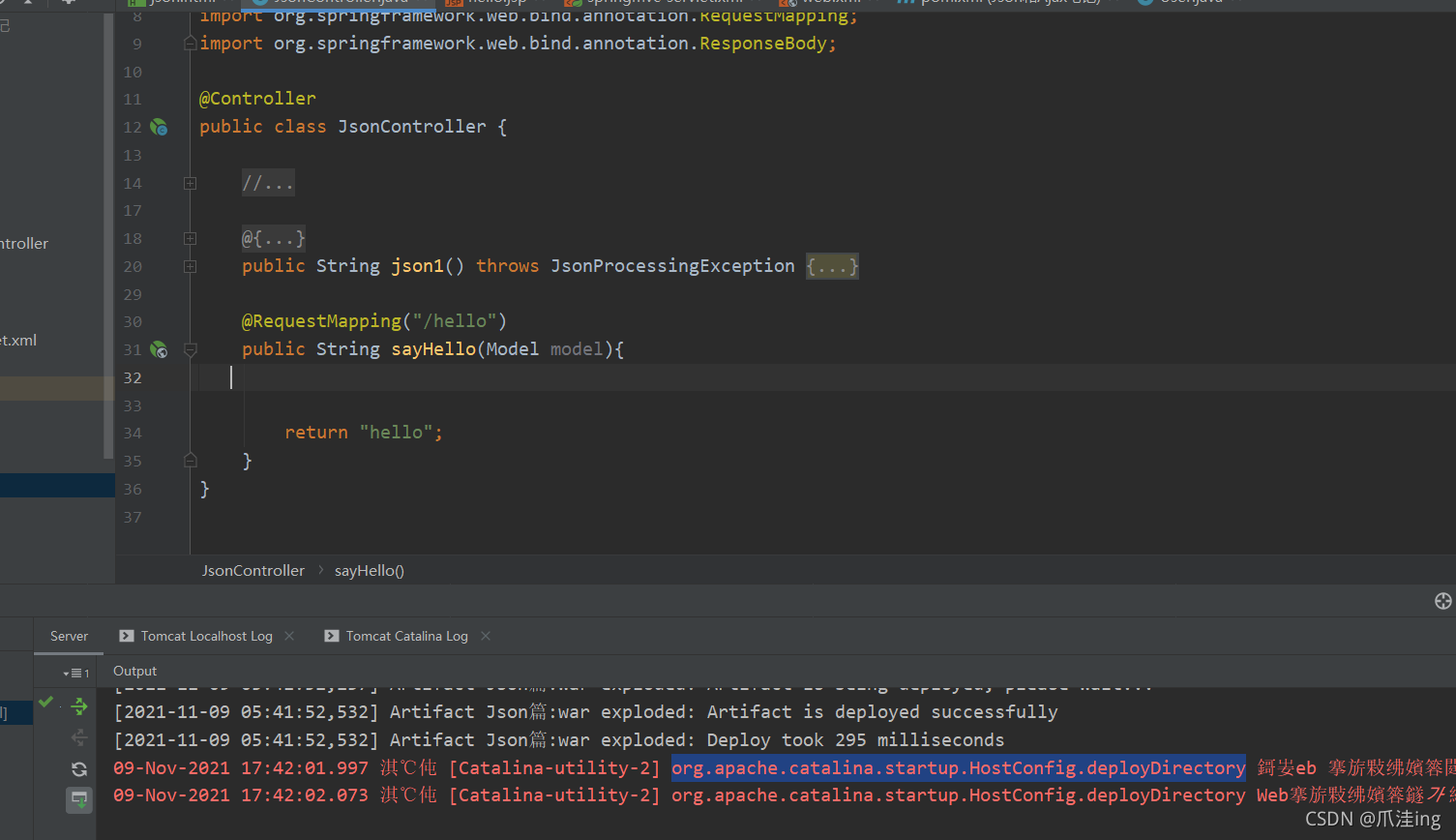Viewport: 1456px width, 840px height.
Task: Click the JsonController breadcrumb
Action: tap(253, 571)
